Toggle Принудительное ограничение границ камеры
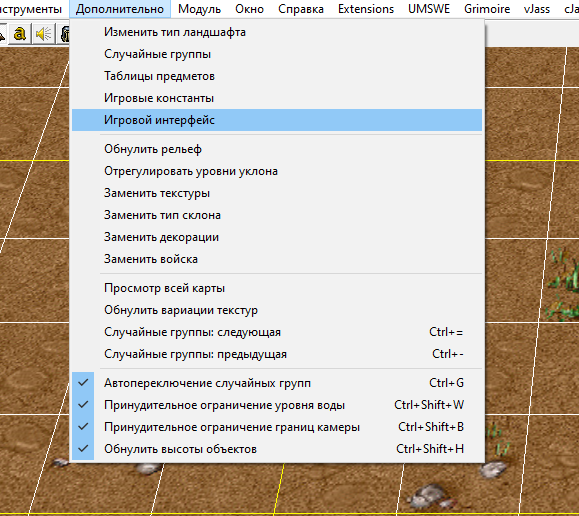This screenshot has width=579, height=516. point(277,427)
